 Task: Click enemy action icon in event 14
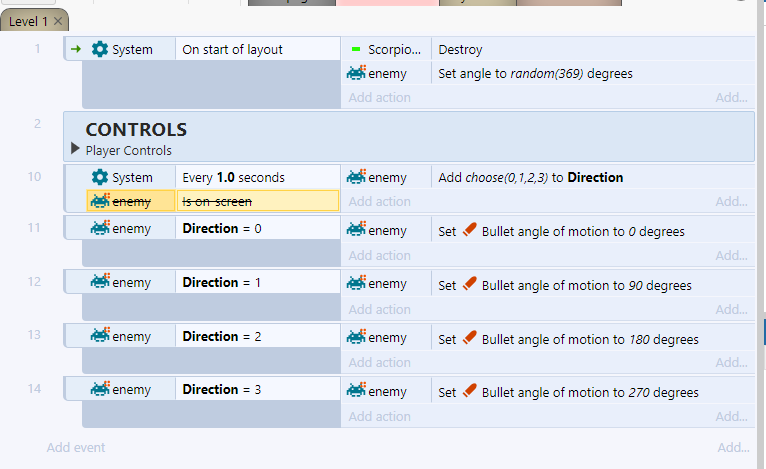click(x=356, y=391)
